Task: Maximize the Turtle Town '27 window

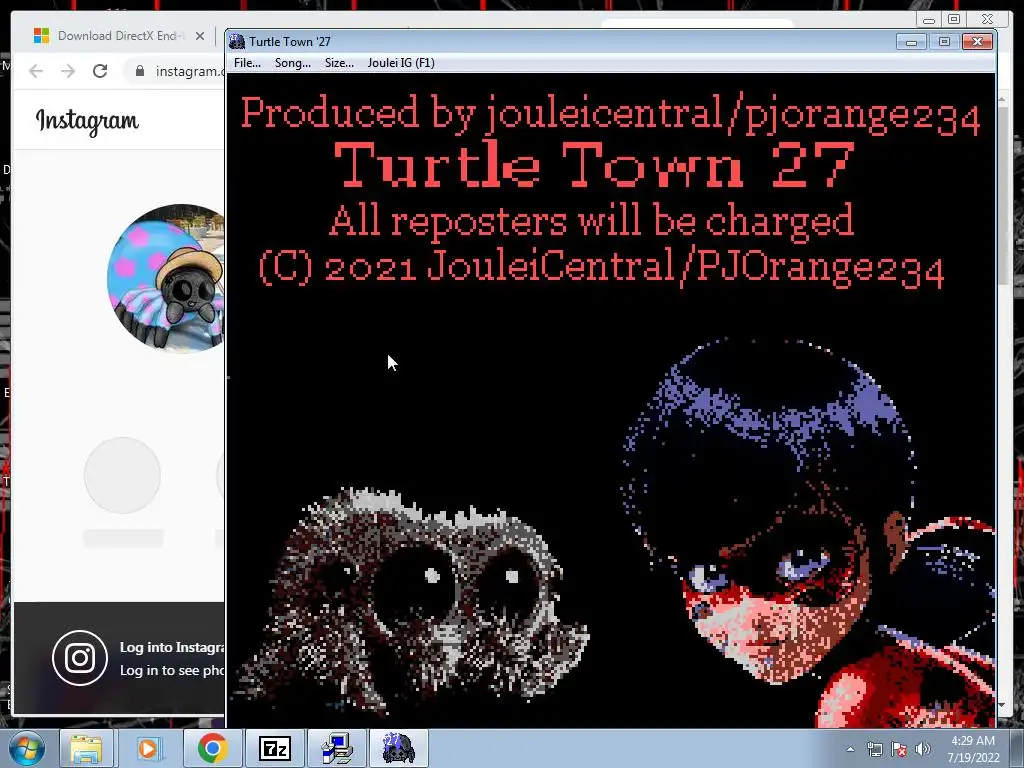Action: tap(944, 42)
